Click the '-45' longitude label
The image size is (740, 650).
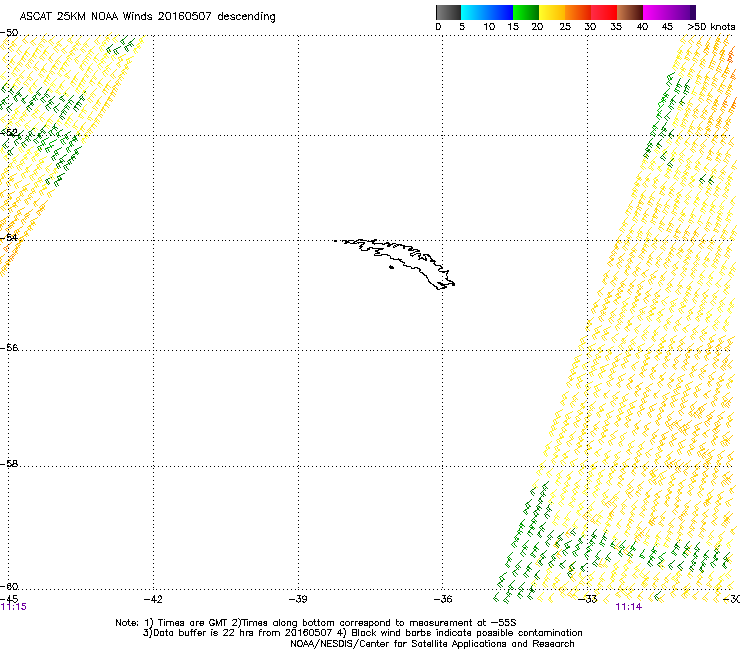9,599
